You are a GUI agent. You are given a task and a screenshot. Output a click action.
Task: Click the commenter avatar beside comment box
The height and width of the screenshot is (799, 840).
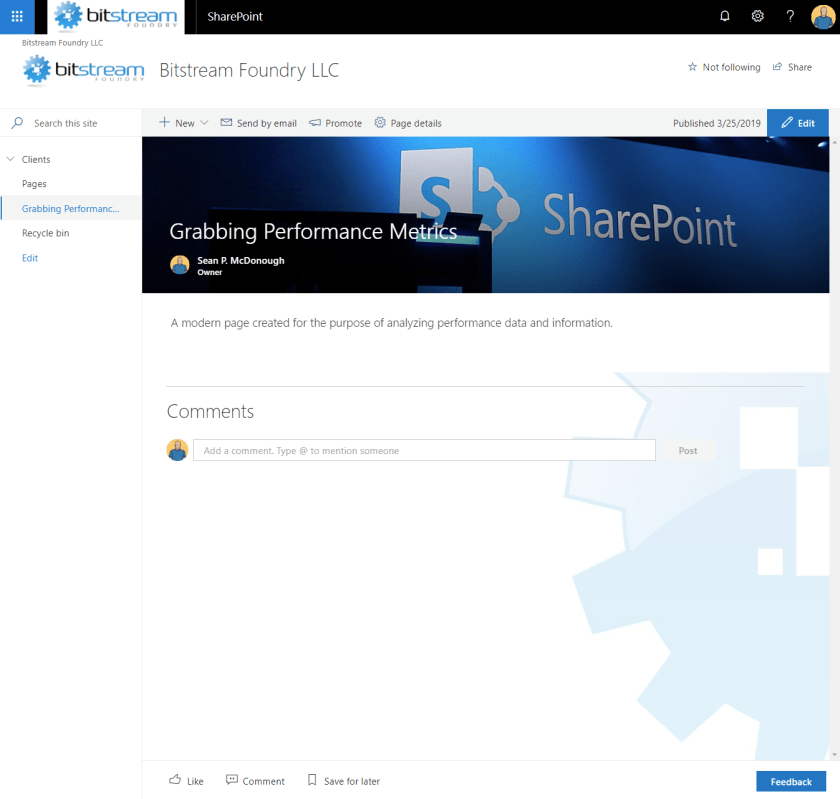[x=177, y=450]
